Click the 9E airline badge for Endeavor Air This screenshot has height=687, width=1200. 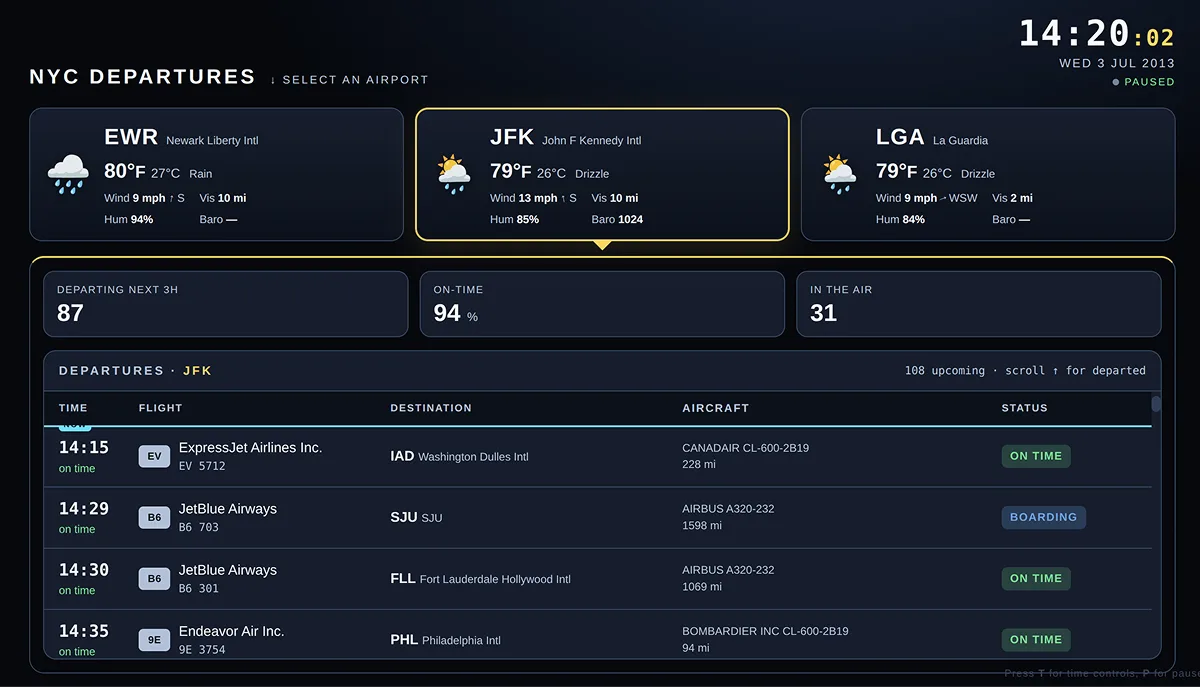154,639
